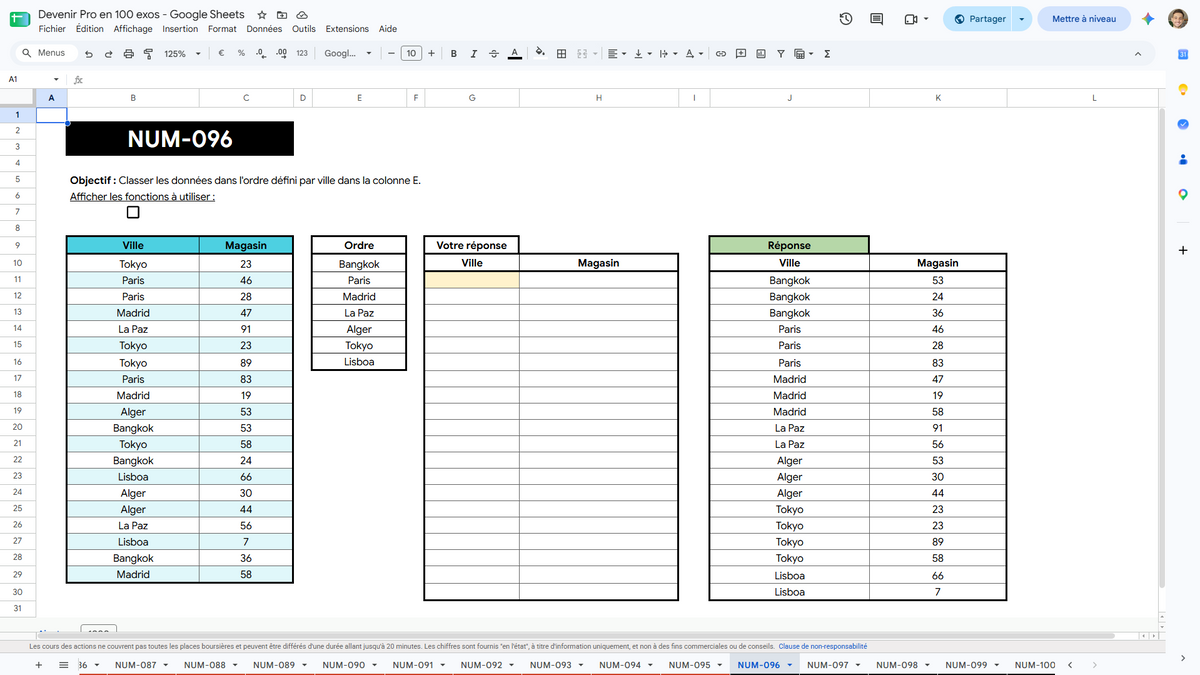Open the Name Box A1 dropdown arrow
Viewport: 1200px width, 675px height.
[x=55, y=79]
